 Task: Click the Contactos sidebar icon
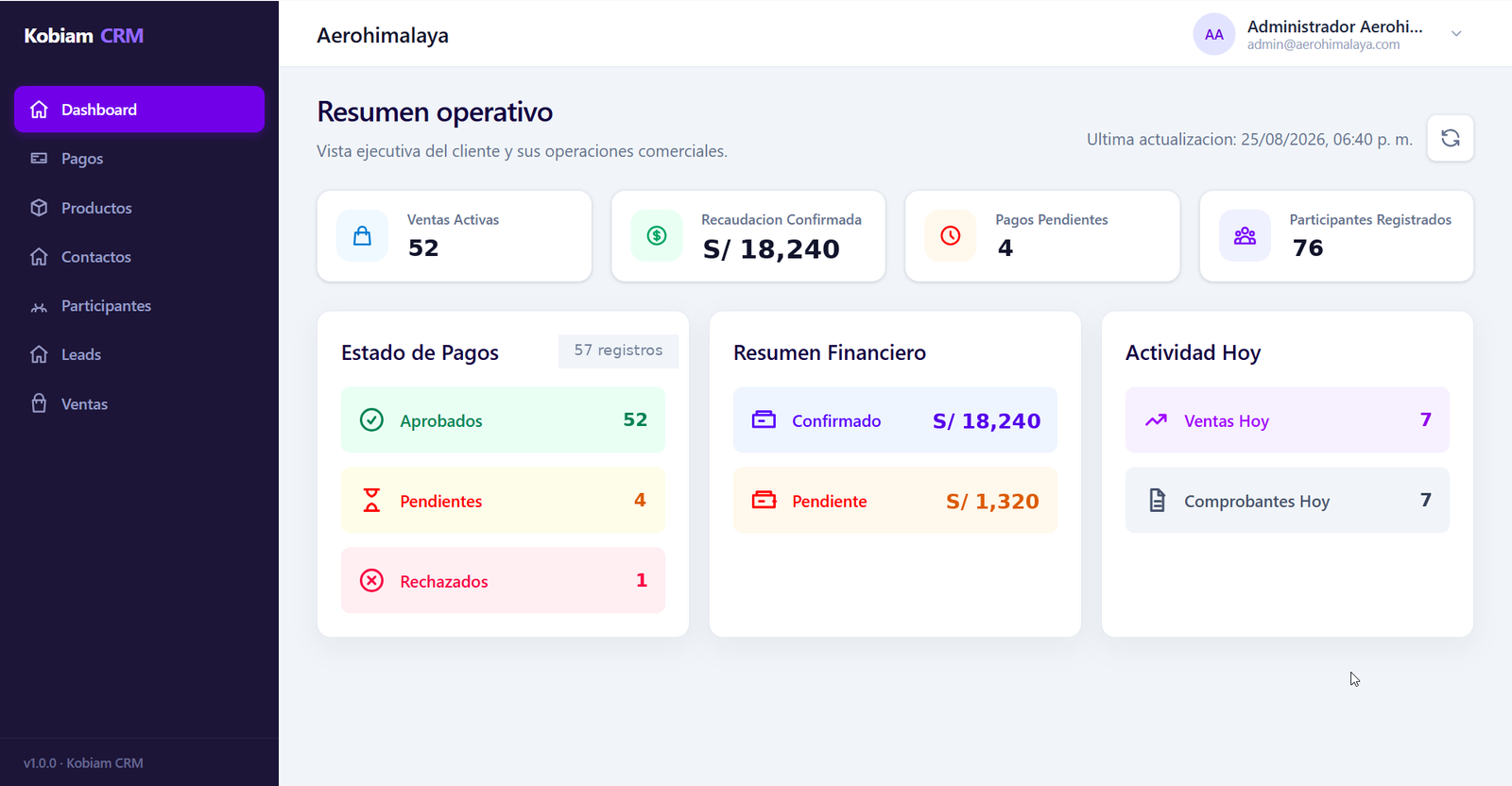pos(39,257)
